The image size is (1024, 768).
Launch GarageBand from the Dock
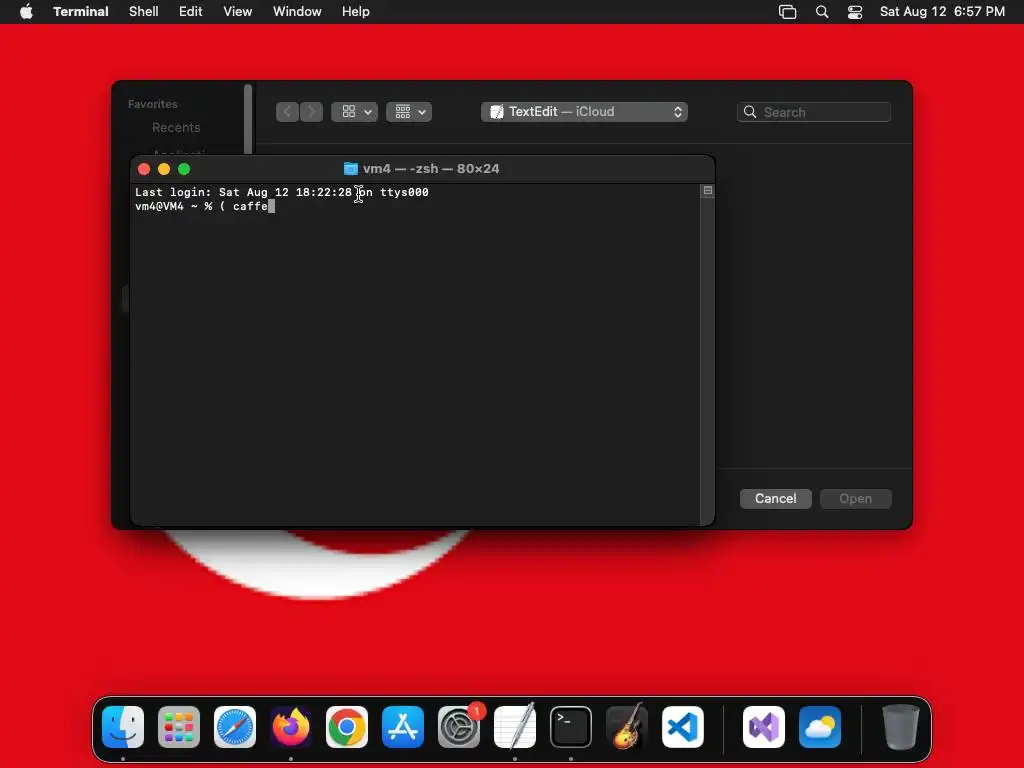[627, 727]
